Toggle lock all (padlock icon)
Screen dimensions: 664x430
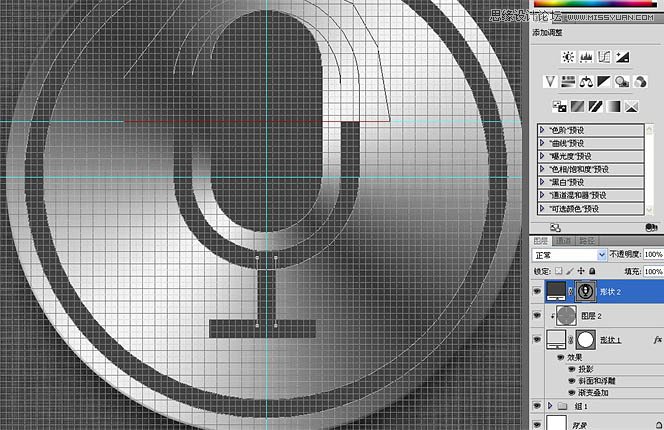(x=592, y=271)
